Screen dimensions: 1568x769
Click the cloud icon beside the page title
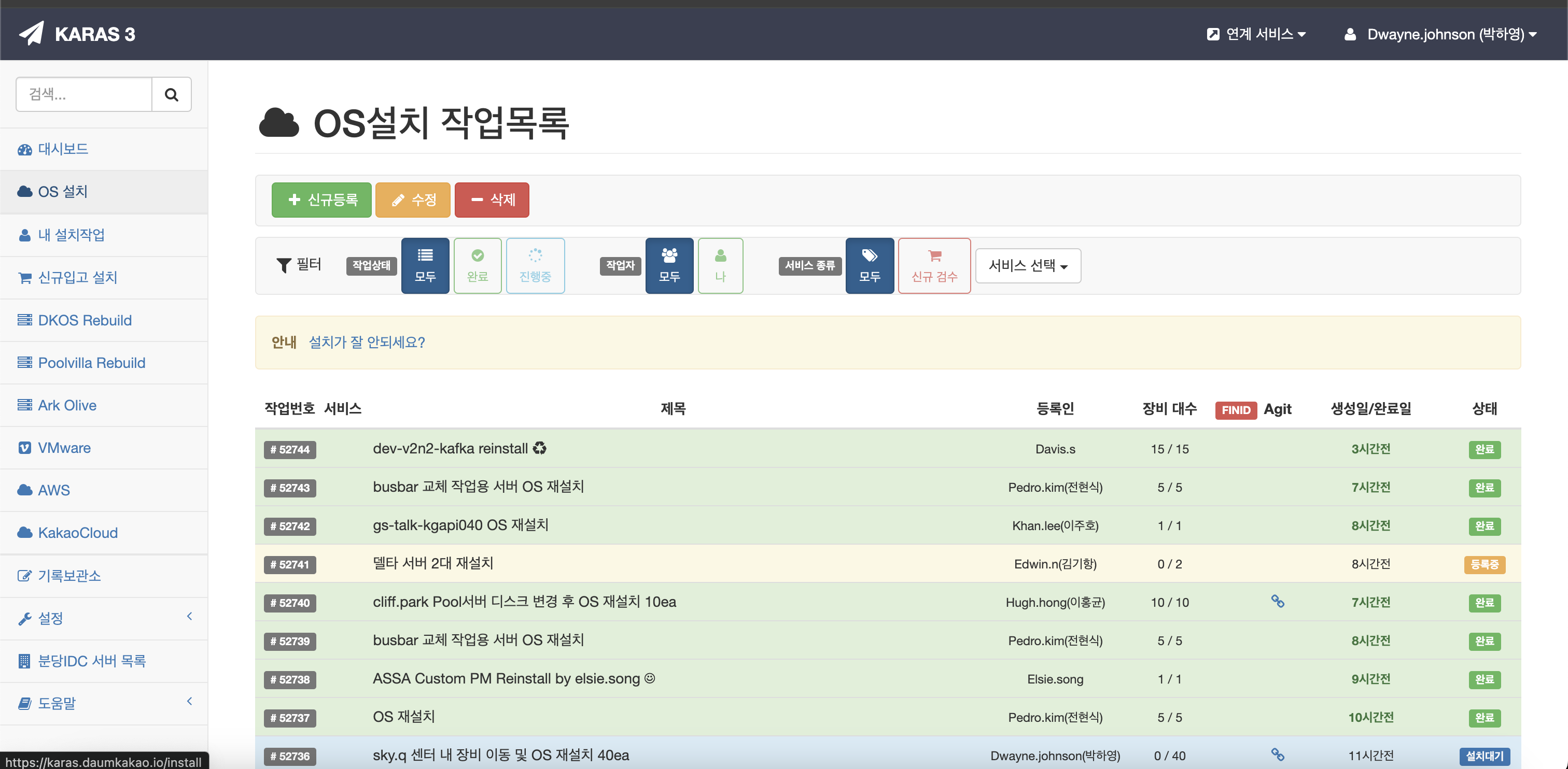coord(279,123)
